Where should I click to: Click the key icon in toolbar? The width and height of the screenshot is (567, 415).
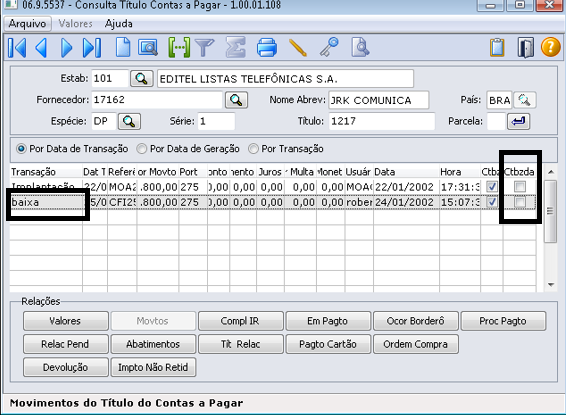click(329, 47)
